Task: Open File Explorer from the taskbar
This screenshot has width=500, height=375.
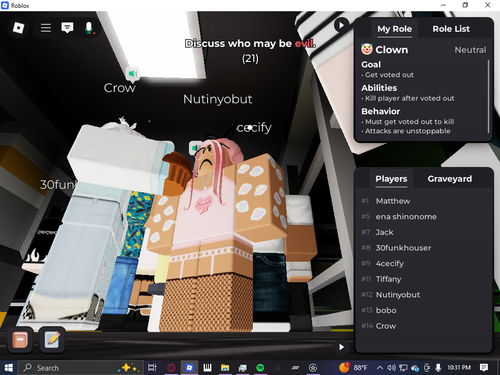Action: click(x=225, y=368)
